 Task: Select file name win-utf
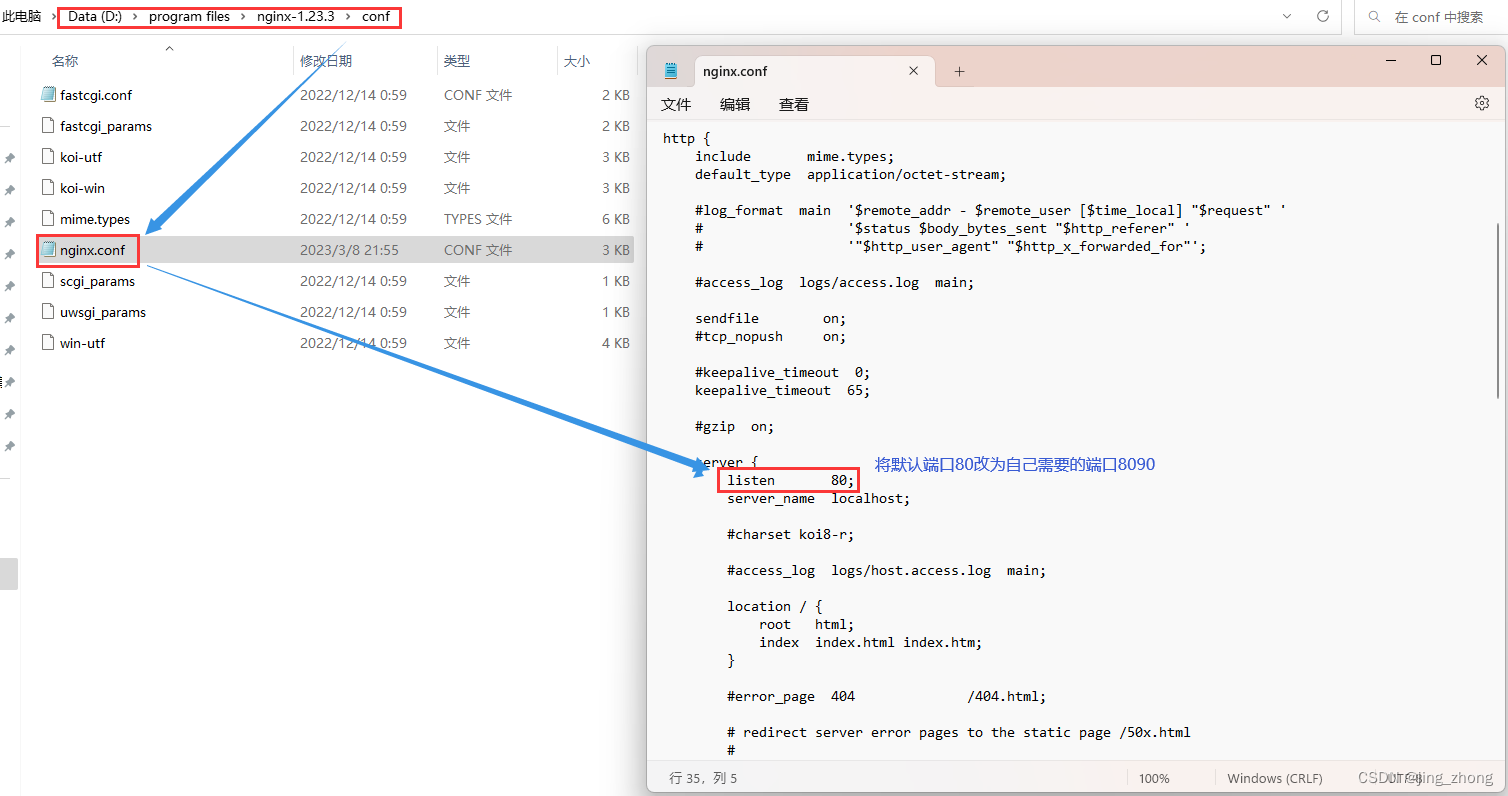pos(82,343)
